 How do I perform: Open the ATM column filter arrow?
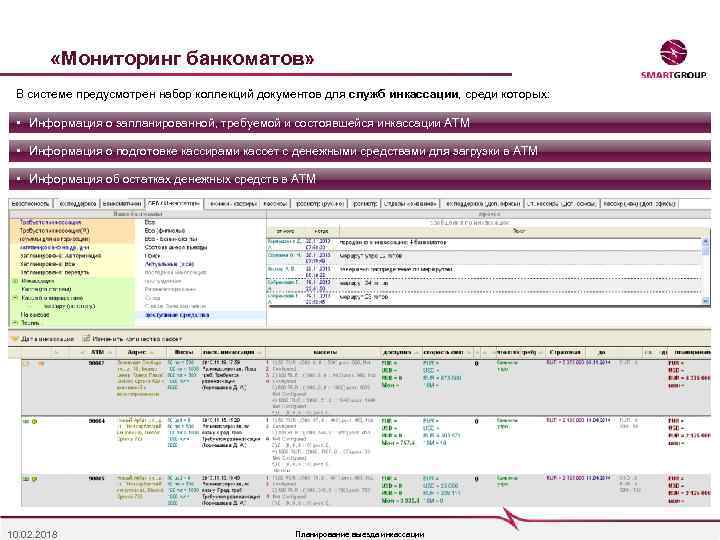(x=110, y=352)
